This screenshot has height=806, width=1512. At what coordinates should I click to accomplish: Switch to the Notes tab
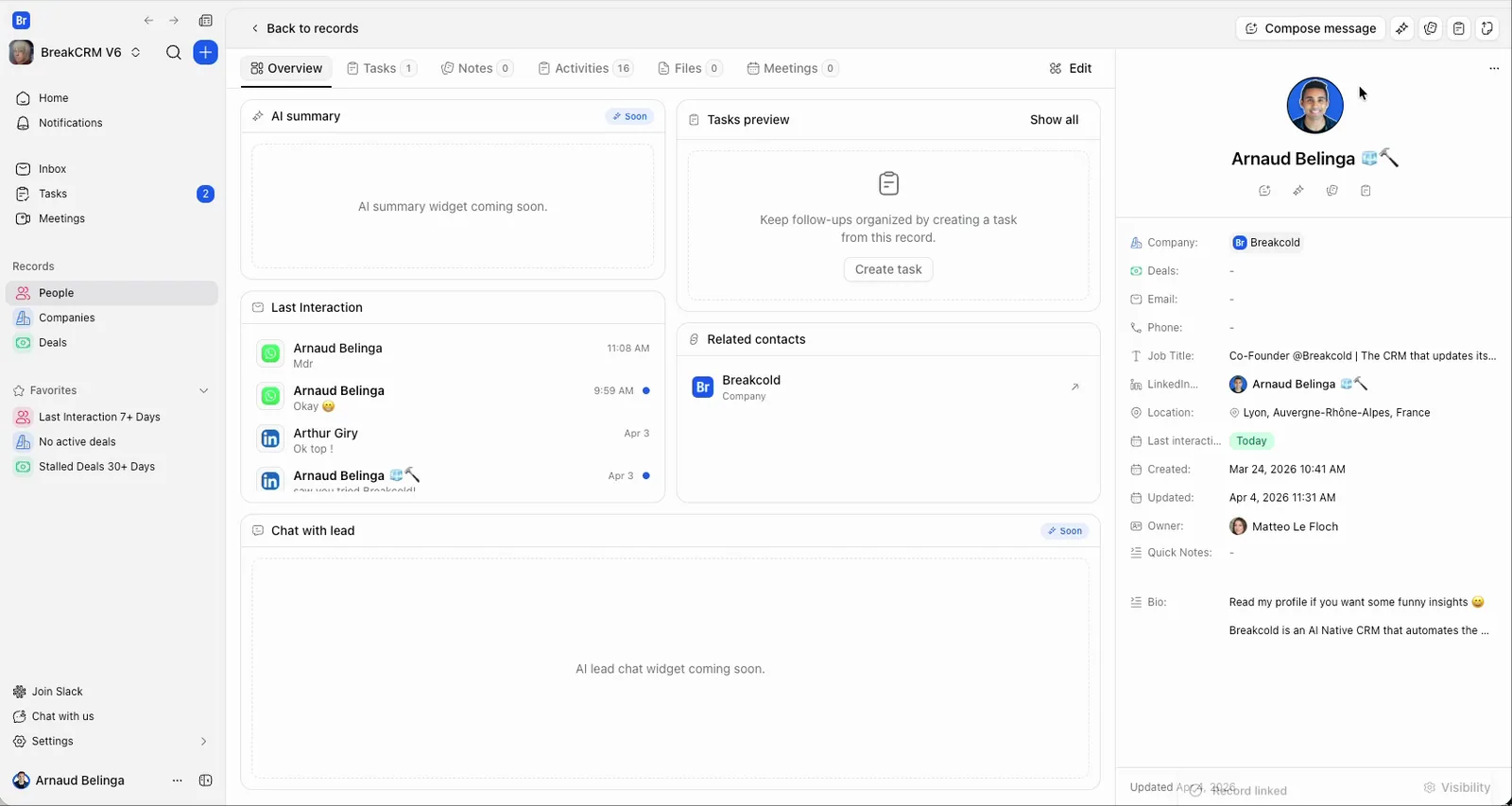(x=477, y=68)
